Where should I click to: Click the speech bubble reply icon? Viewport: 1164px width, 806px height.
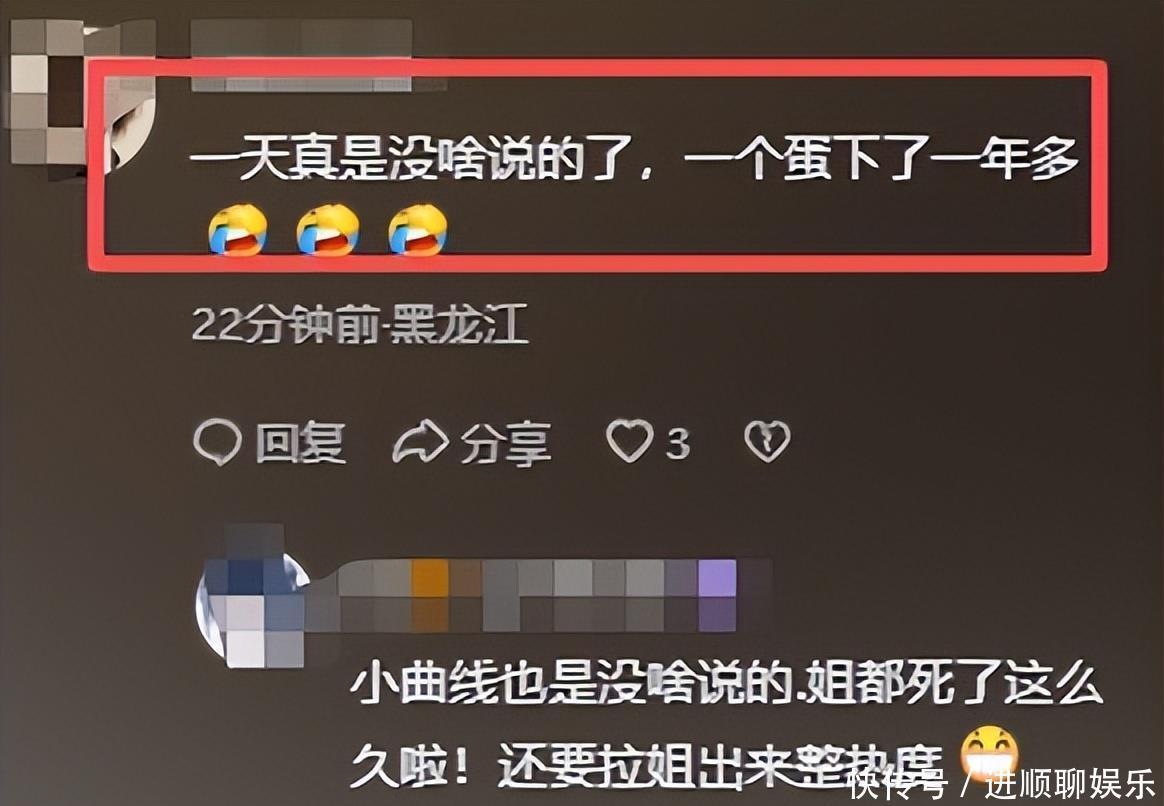point(218,443)
